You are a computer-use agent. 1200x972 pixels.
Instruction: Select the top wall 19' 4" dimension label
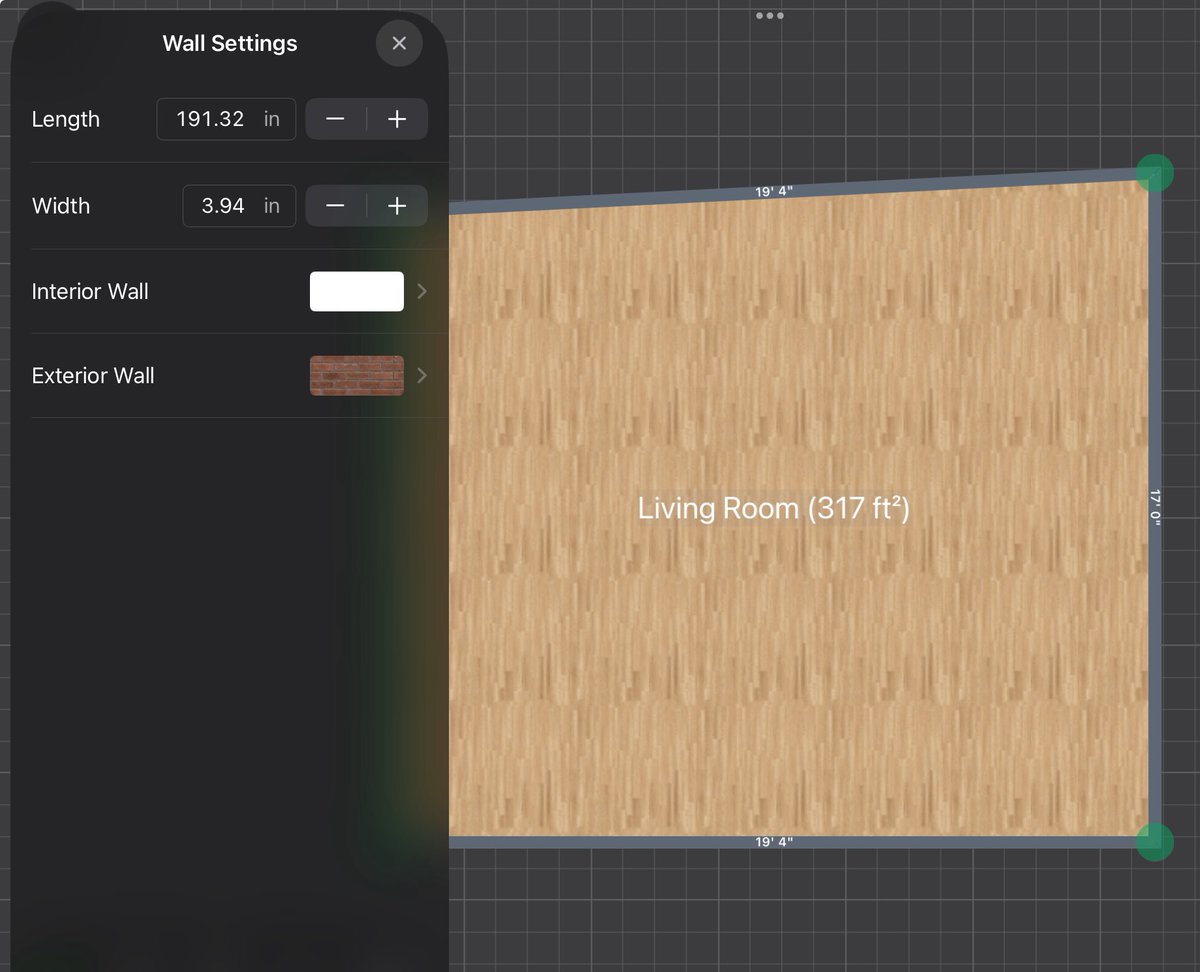[774, 191]
